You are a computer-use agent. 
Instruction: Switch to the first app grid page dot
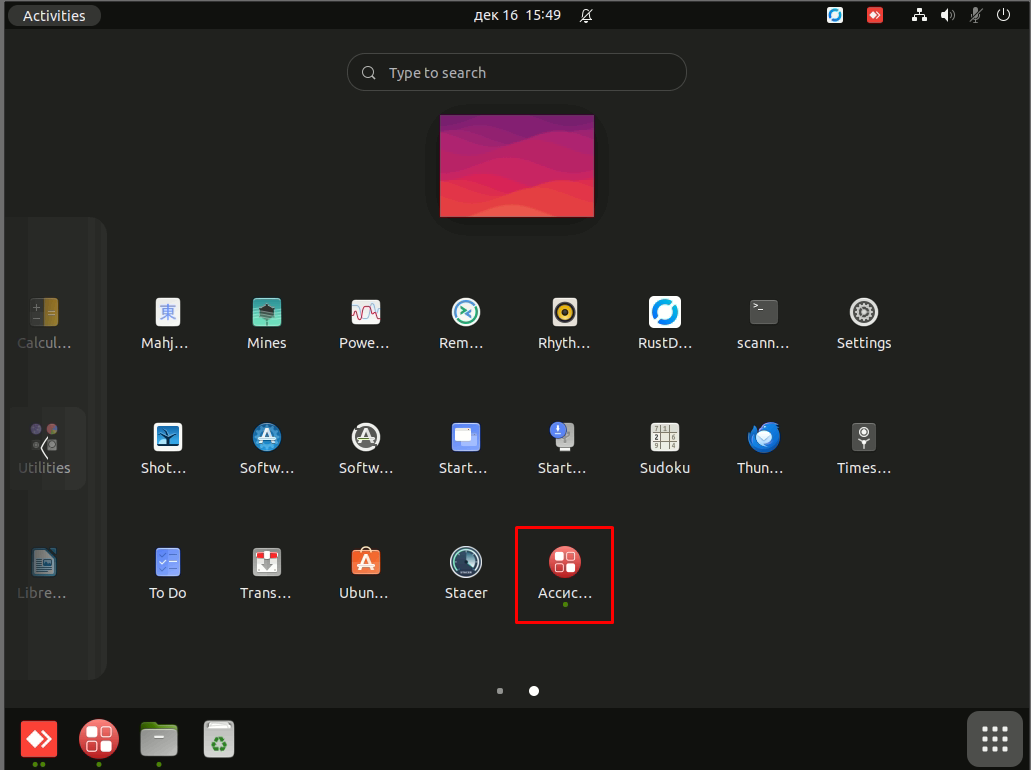click(500, 690)
